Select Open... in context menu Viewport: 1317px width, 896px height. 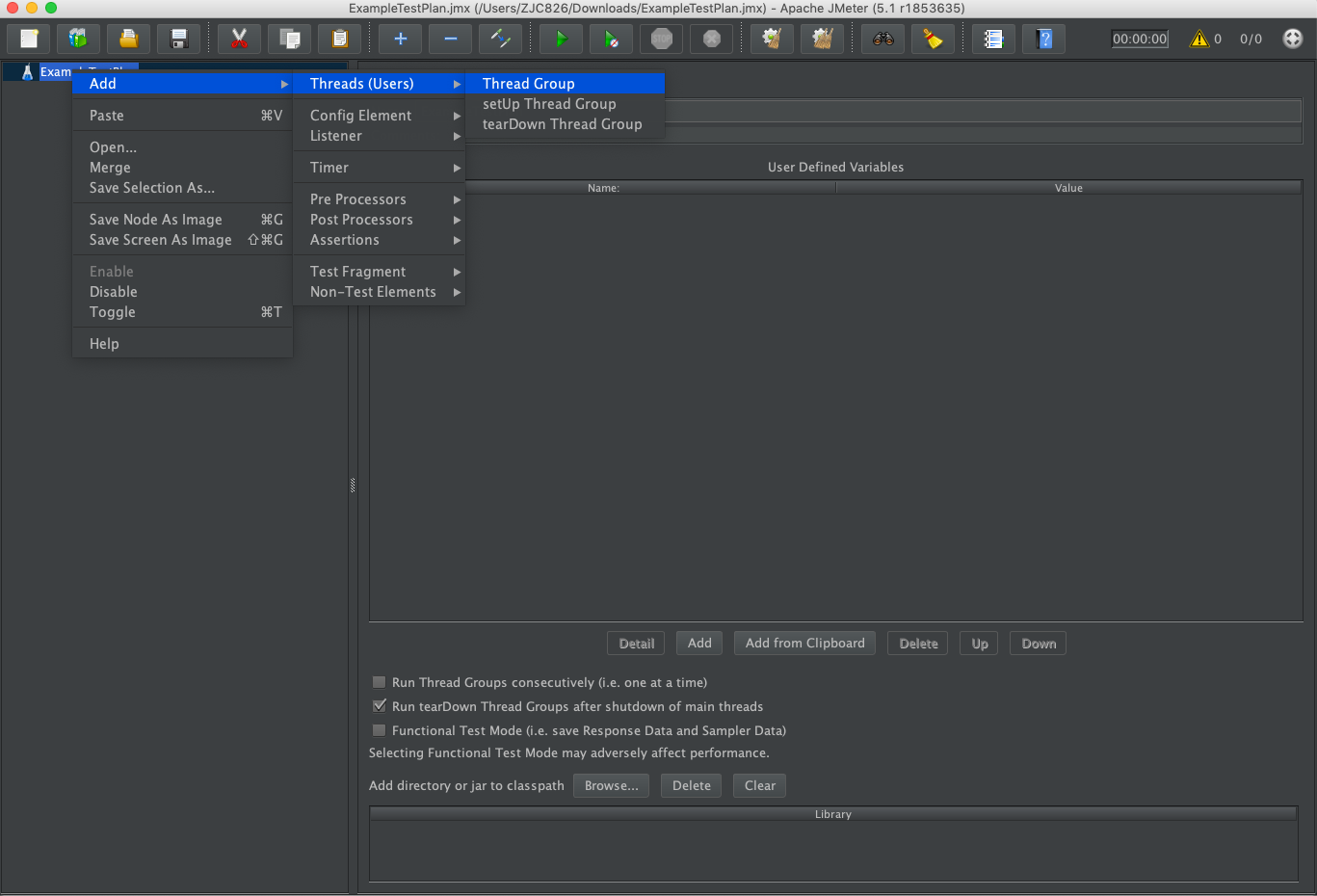[182, 147]
